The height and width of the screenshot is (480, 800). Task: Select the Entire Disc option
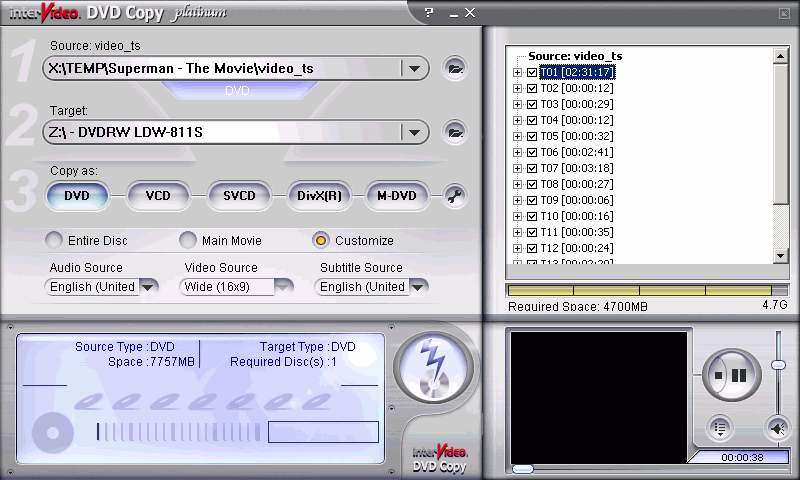coord(54,240)
